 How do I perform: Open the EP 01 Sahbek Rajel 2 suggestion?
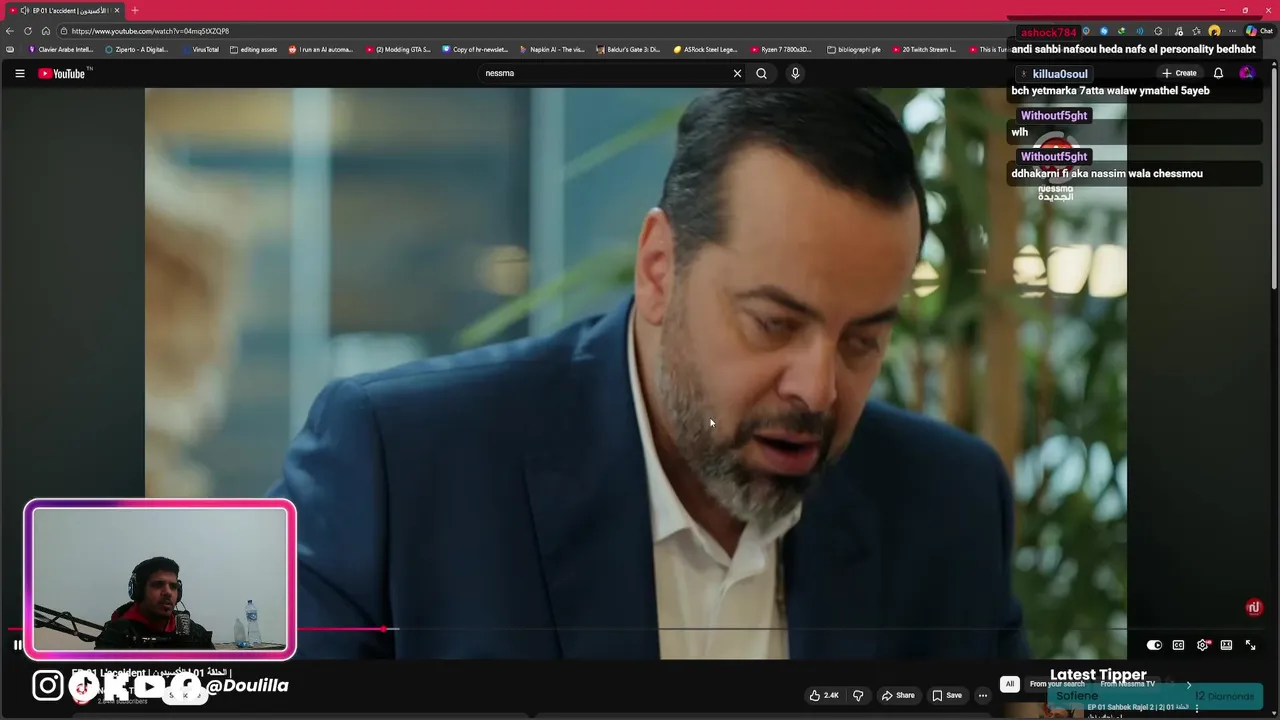tap(1138, 708)
